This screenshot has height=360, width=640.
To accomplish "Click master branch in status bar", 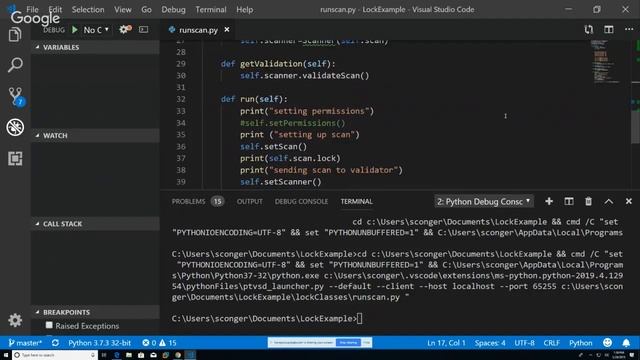I will pos(25,343).
